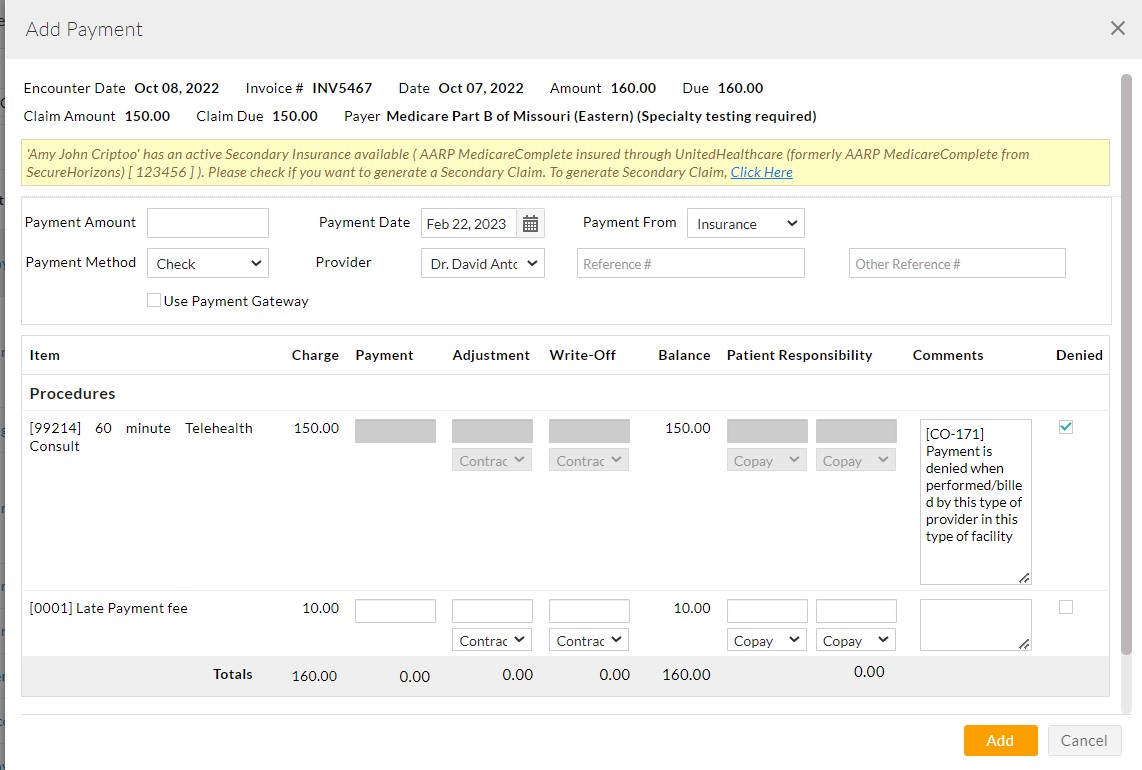Click the Reference # field
Viewport: 1142px width, 770px height.
(x=690, y=263)
